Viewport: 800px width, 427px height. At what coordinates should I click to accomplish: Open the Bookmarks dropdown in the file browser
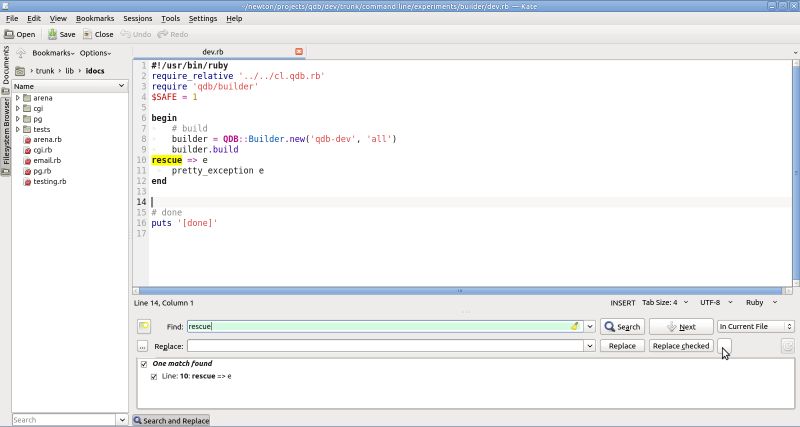[x=53, y=53]
